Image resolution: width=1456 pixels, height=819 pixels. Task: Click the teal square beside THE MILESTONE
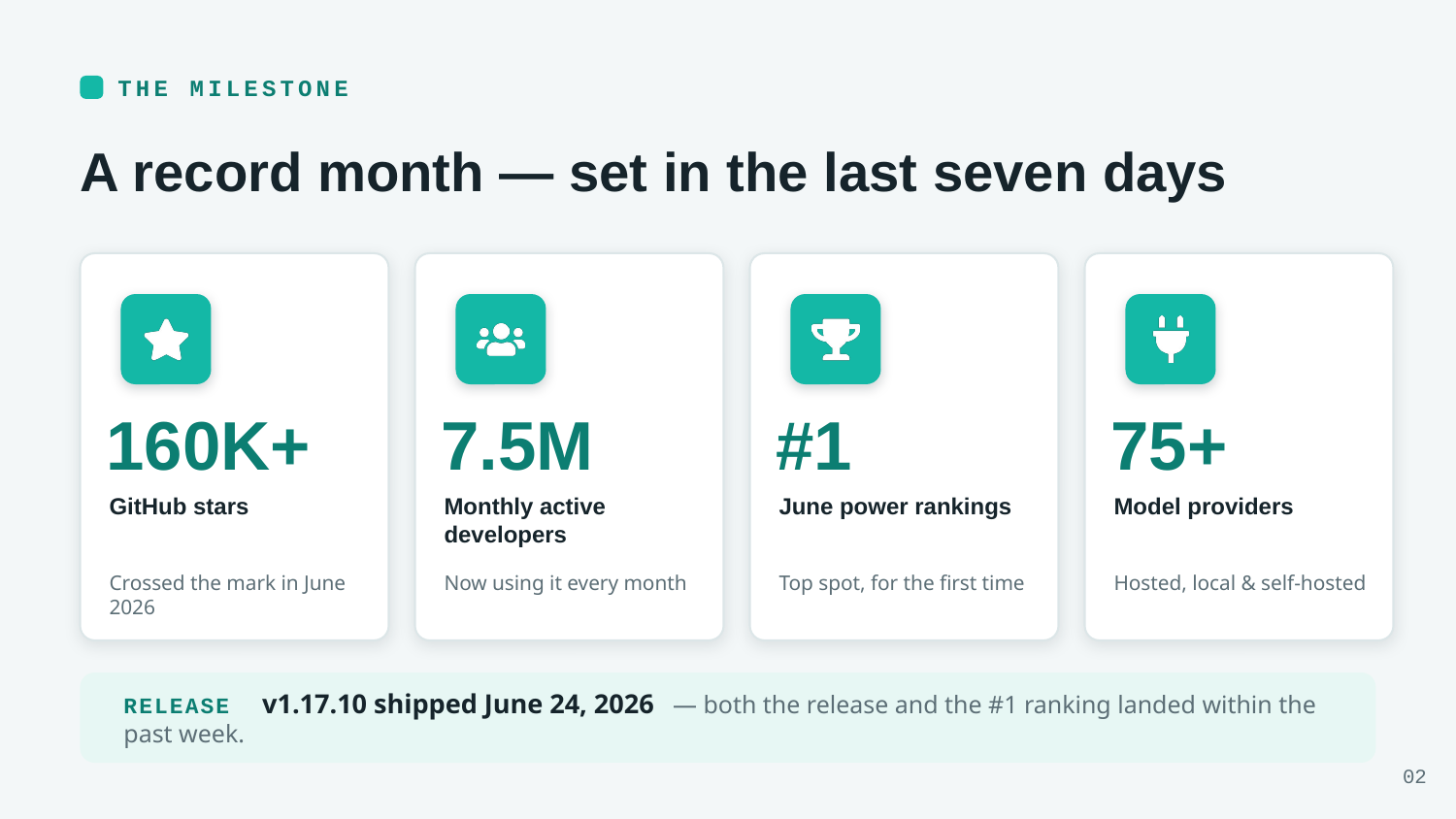click(91, 87)
